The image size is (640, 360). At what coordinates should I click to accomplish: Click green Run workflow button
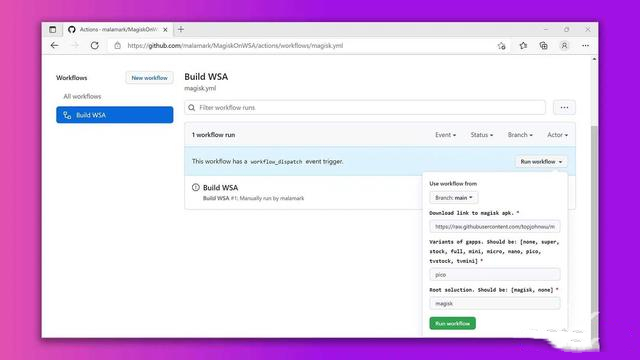452,323
